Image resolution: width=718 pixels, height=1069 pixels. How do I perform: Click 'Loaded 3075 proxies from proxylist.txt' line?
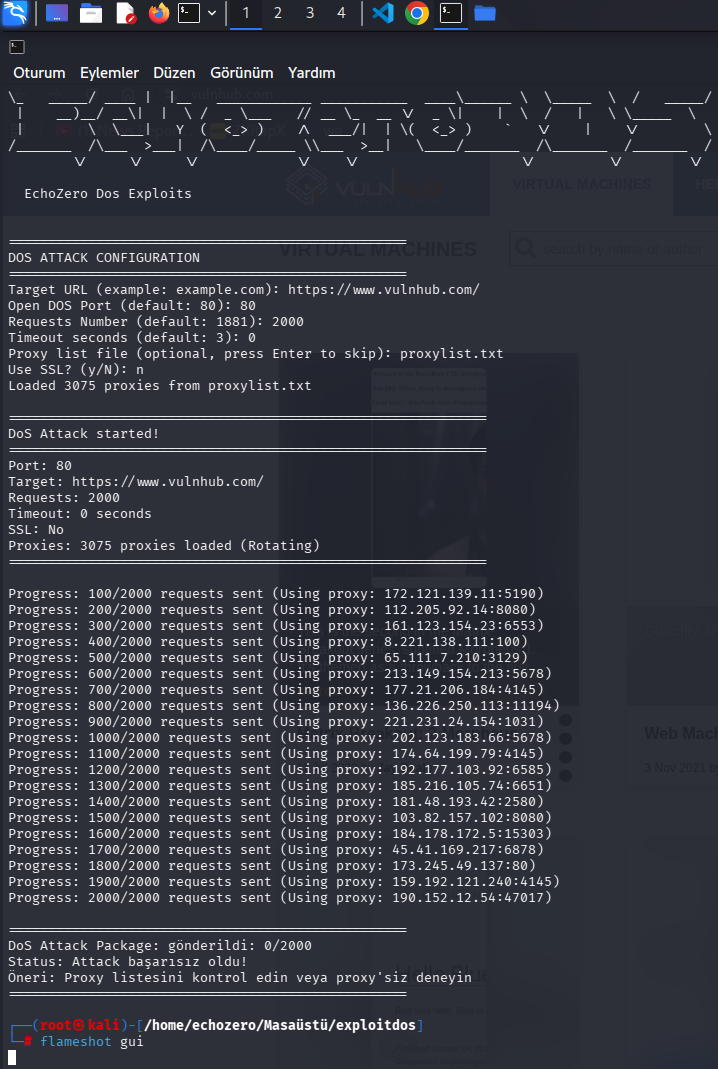pos(160,386)
